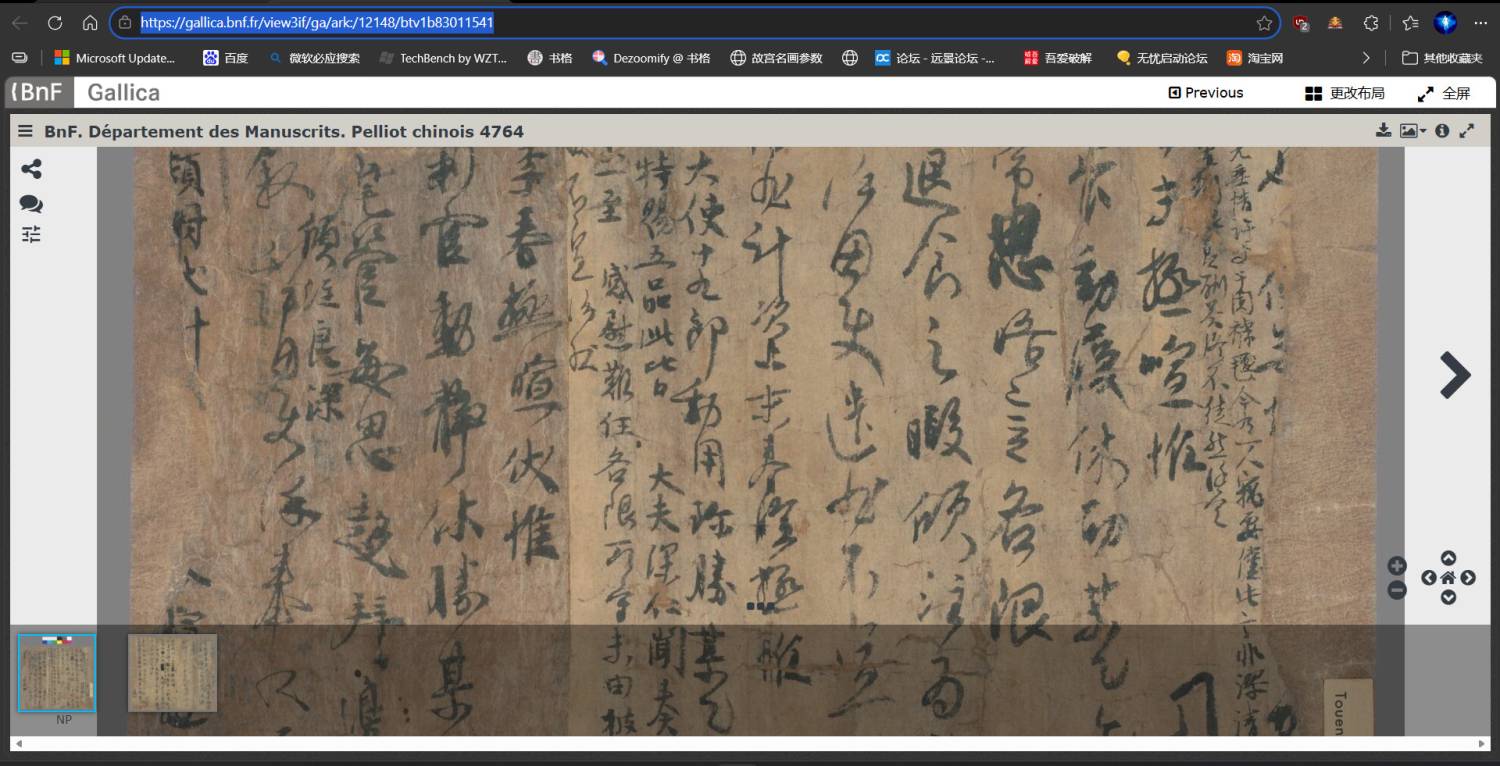Click the share icon in the viewer sidebar
Image resolution: width=1500 pixels, height=766 pixels.
click(x=31, y=169)
